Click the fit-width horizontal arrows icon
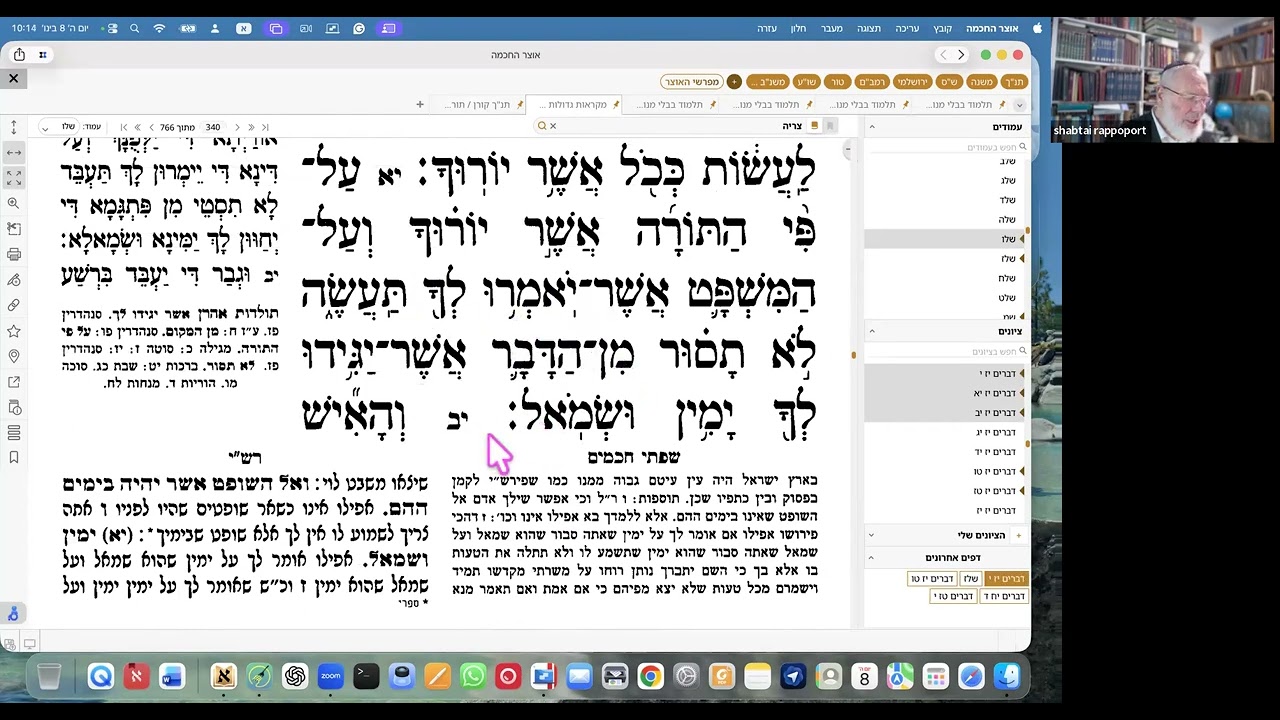 click(x=13, y=153)
